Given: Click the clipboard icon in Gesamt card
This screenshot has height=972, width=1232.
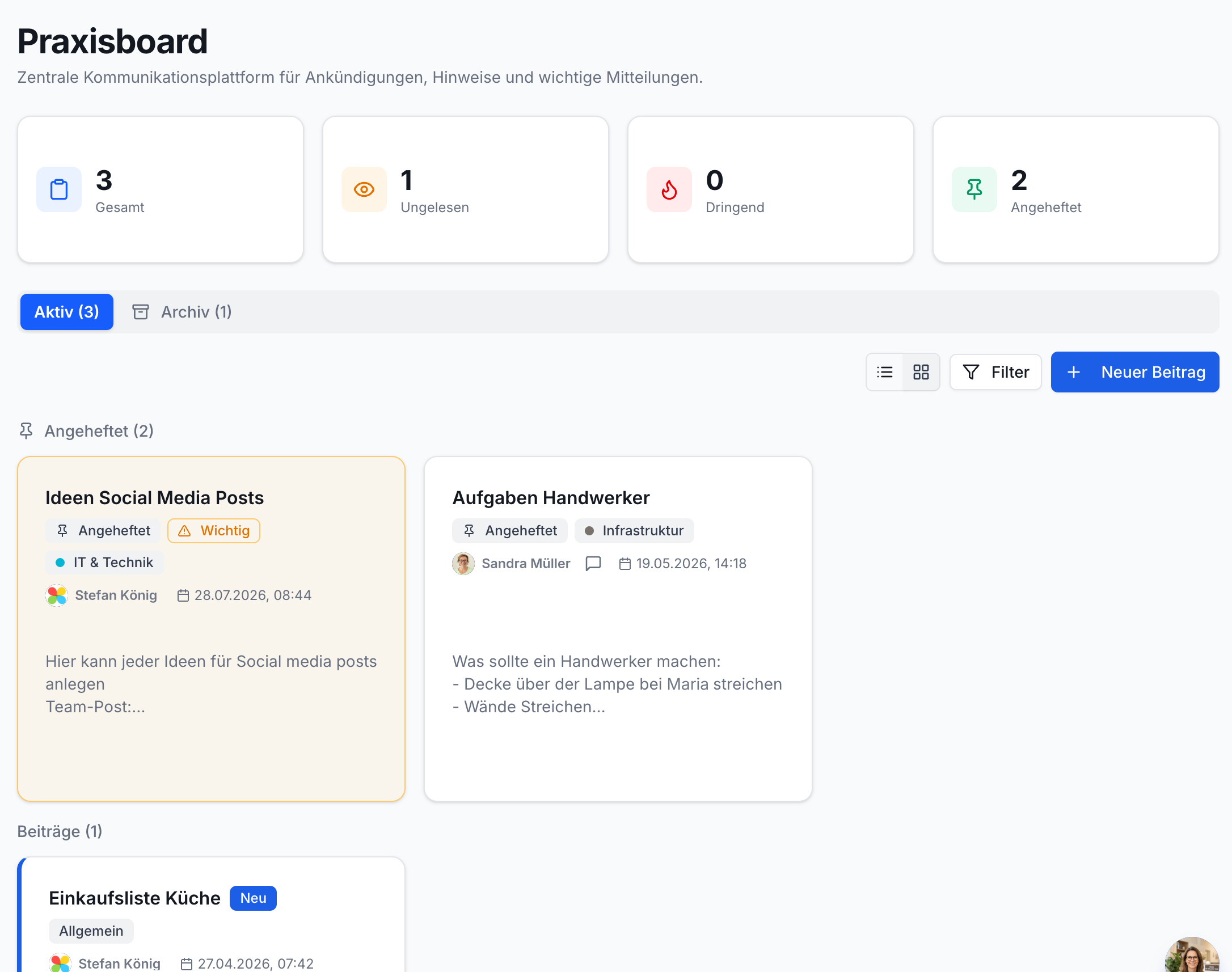Looking at the screenshot, I should 59,189.
